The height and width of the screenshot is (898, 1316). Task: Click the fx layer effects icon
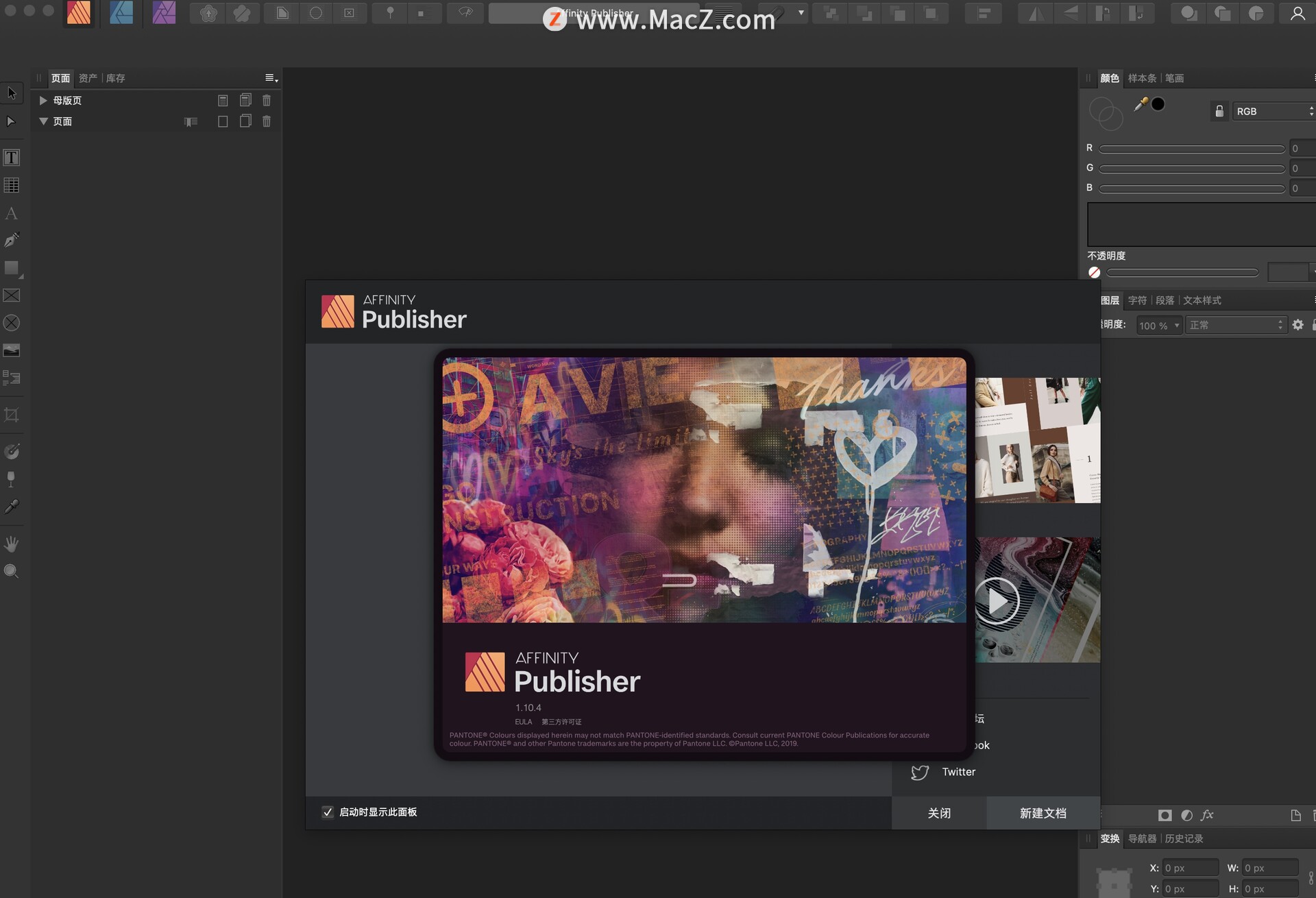tap(1208, 815)
